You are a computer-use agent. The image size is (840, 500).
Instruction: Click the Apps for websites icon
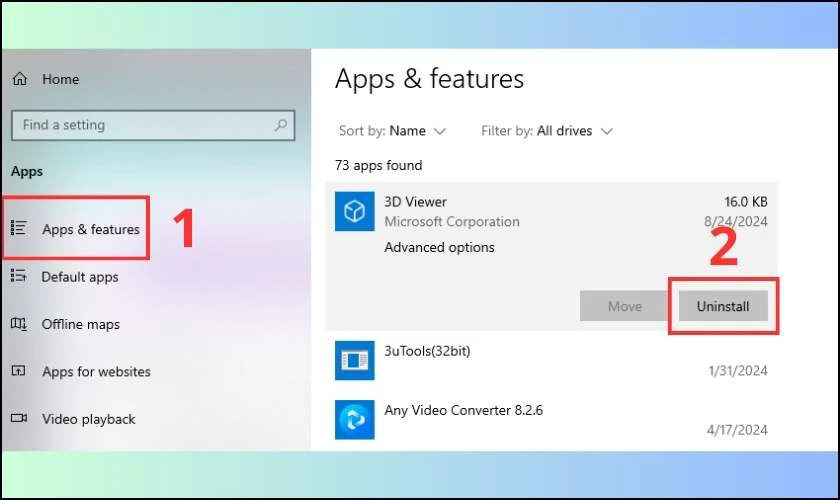18,370
